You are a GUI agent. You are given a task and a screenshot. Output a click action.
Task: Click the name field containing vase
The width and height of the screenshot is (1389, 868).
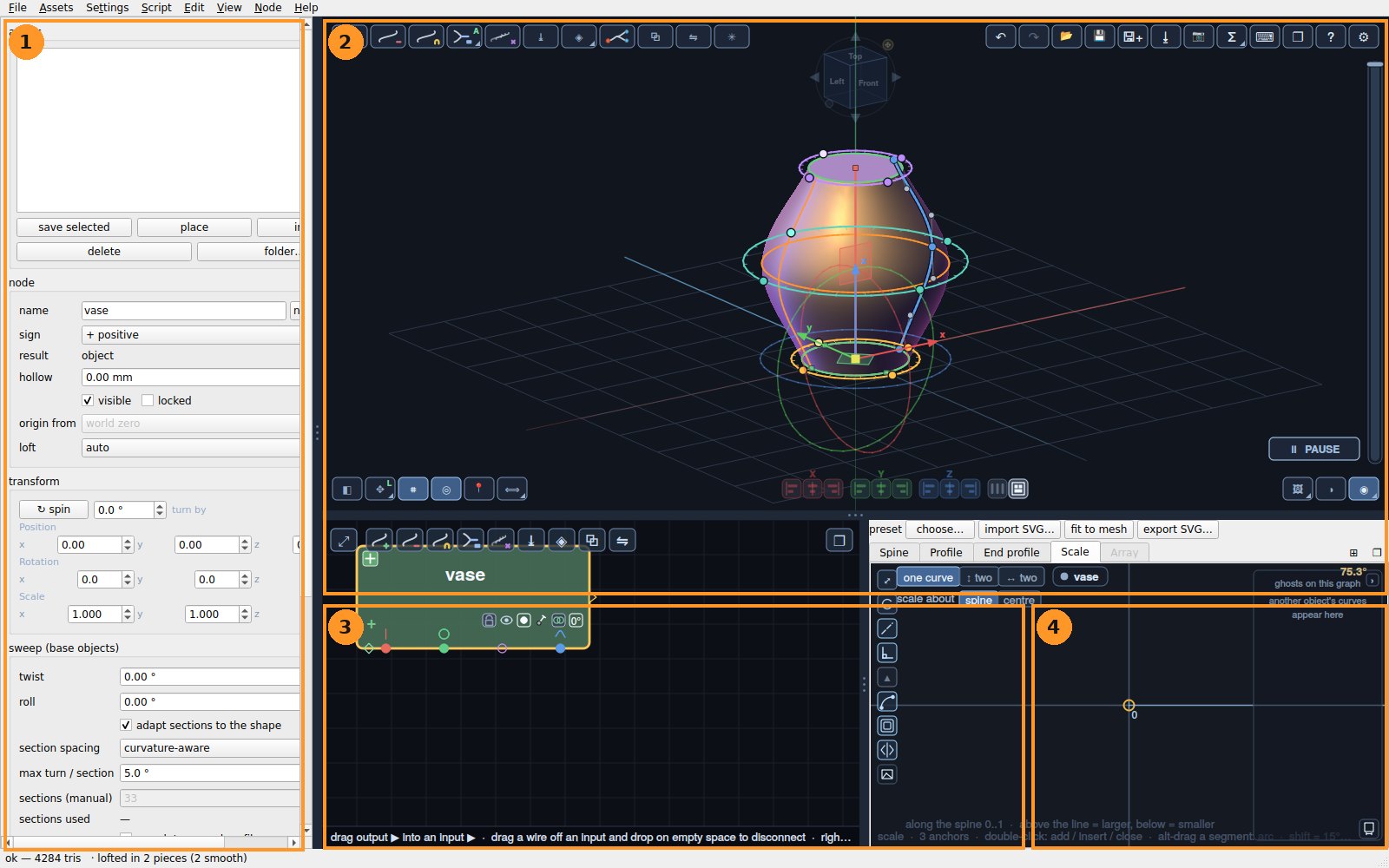click(x=183, y=310)
